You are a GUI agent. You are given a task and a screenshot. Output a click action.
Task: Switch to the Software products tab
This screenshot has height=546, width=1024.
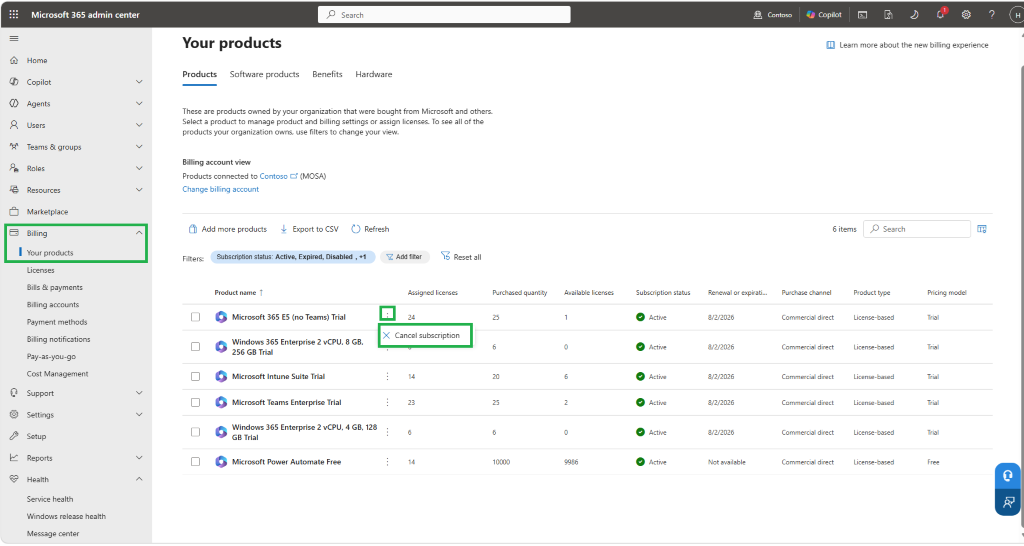264,74
